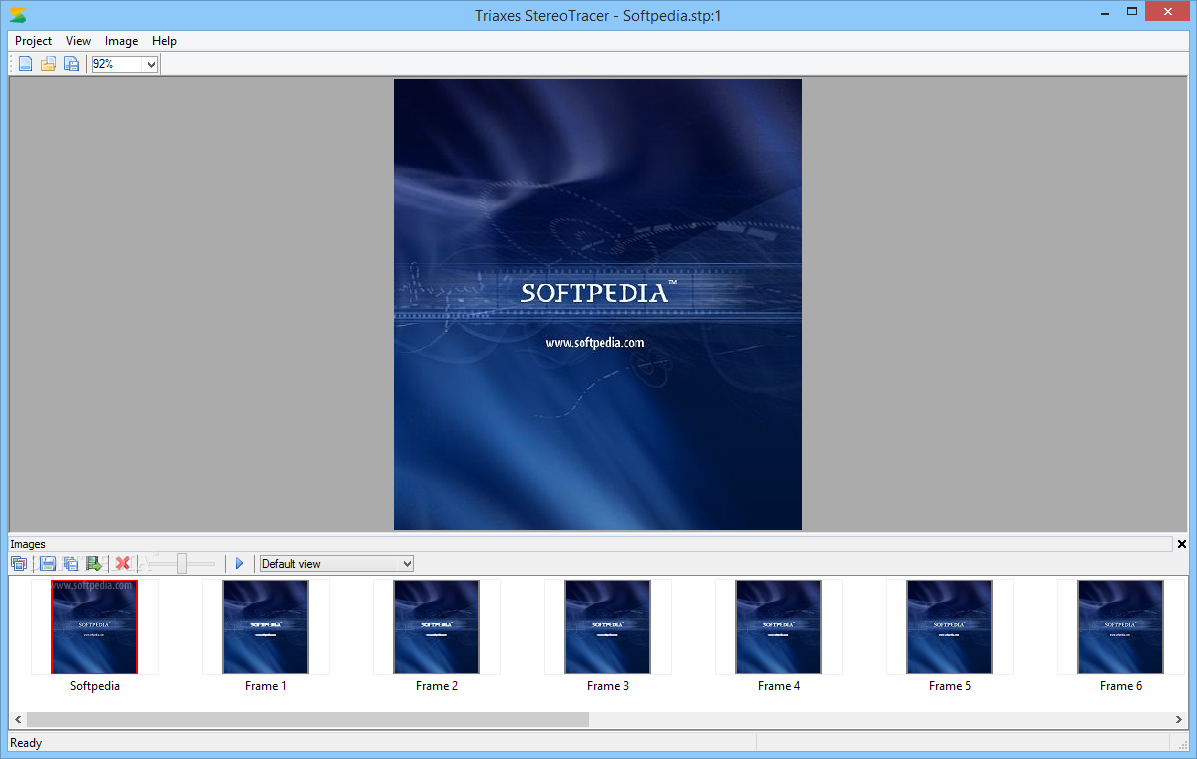This screenshot has height=759, width=1197.
Task: Select the Frame 5 thumbnail
Action: [x=950, y=627]
